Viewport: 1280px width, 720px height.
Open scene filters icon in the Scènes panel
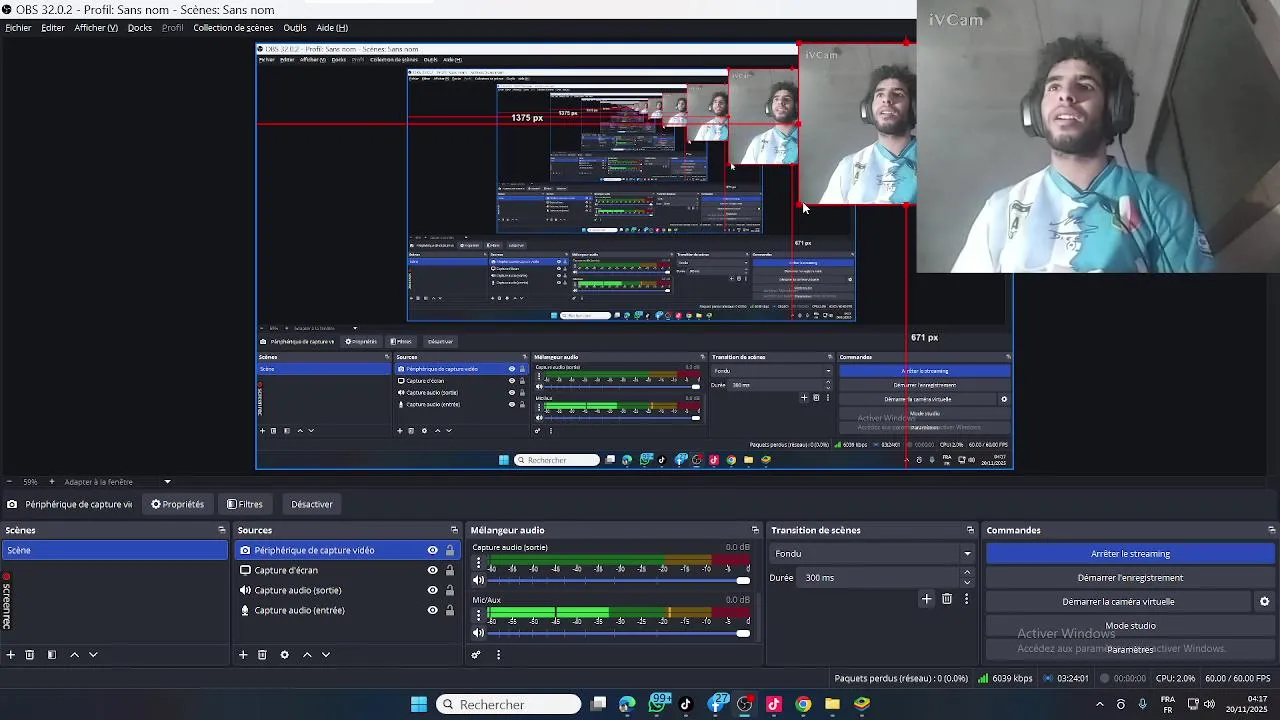(52, 655)
